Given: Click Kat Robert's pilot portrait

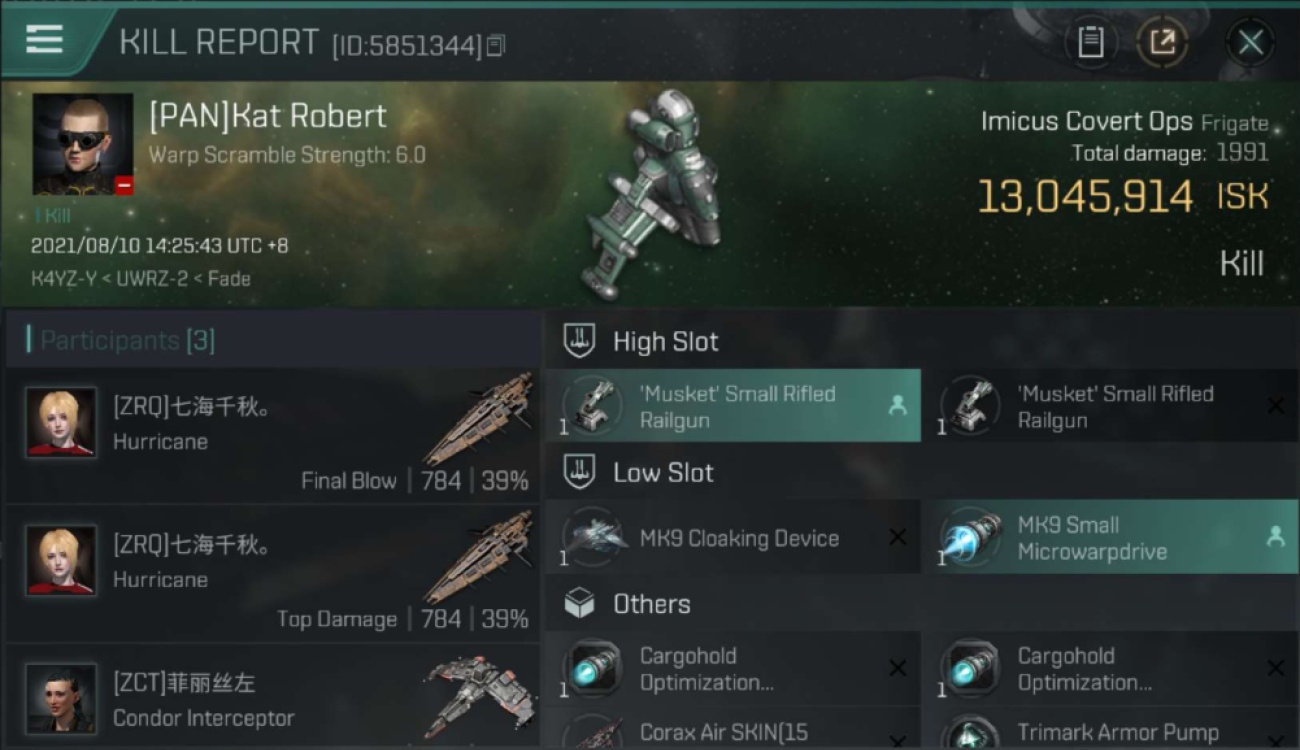Looking at the screenshot, I should 82,144.
